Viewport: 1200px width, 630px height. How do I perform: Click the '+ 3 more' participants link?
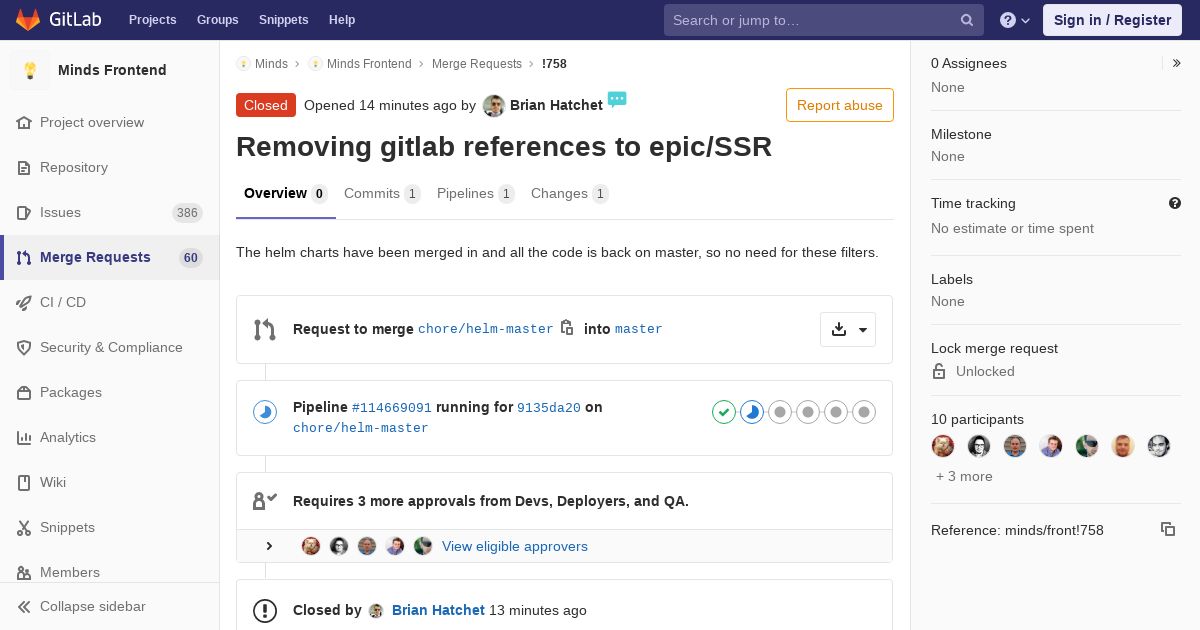pos(964,476)
